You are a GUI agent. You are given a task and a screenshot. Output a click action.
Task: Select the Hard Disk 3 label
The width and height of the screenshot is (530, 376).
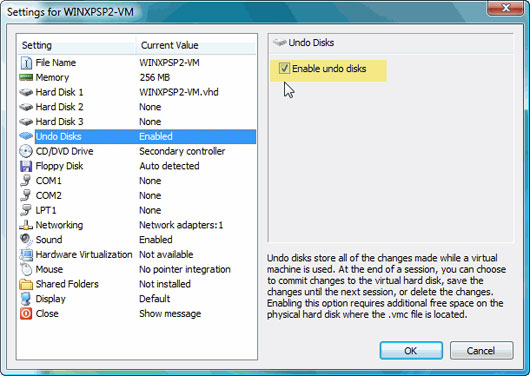(59, 121)
